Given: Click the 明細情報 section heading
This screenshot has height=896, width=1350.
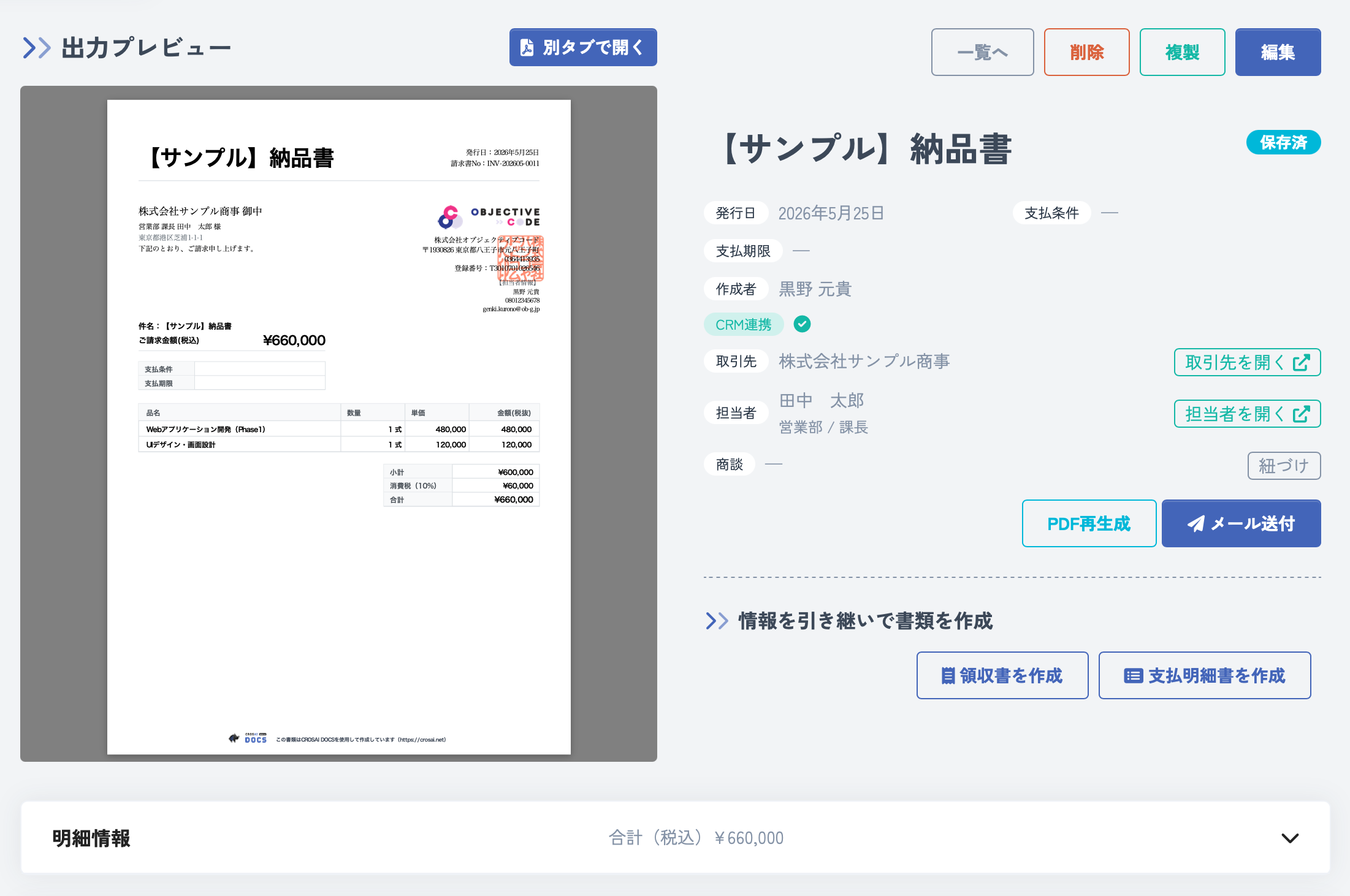Looking at the screenshot, I should click(x=91, y=838).
